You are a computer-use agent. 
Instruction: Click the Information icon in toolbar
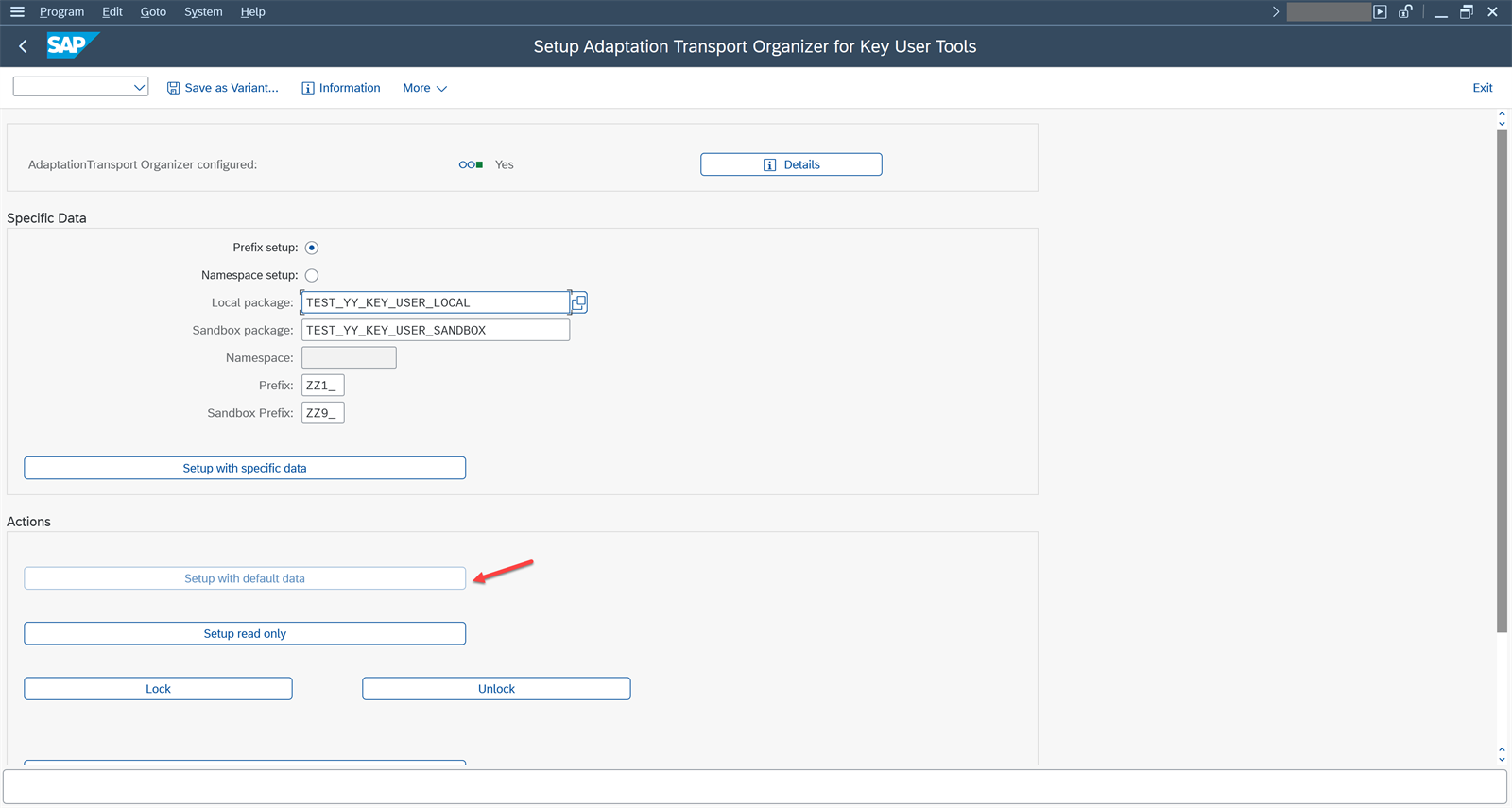307,88
